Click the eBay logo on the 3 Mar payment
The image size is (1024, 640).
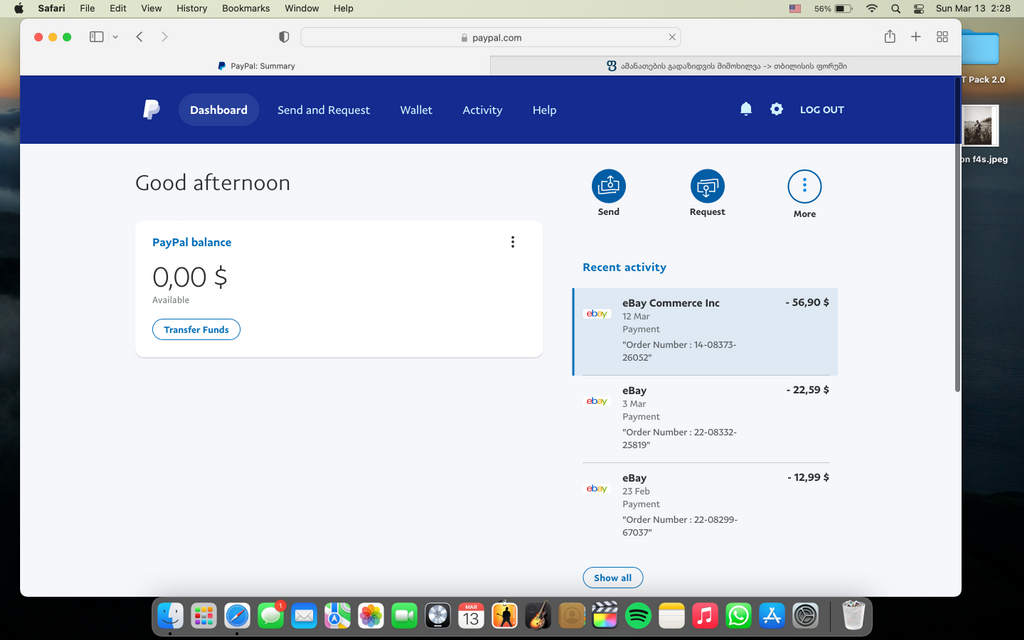(597, 401)
